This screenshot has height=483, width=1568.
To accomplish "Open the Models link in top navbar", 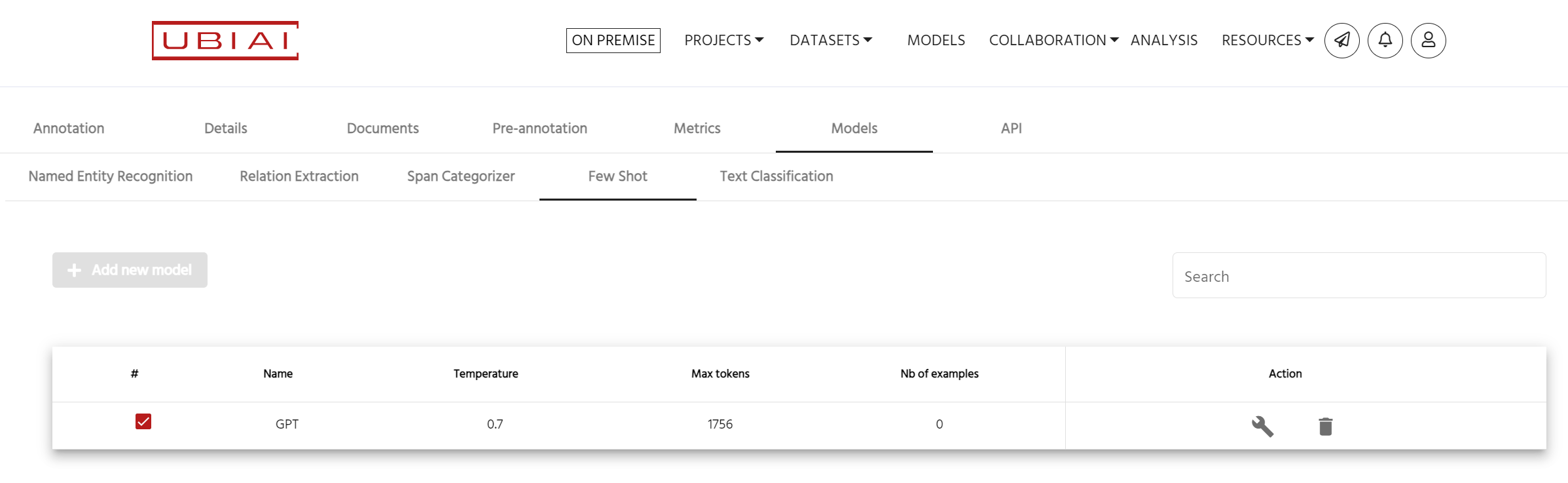I will [936, 41].
